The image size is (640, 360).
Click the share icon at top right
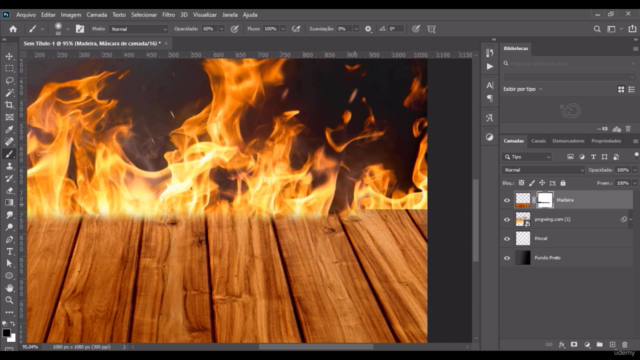point(632,29)
